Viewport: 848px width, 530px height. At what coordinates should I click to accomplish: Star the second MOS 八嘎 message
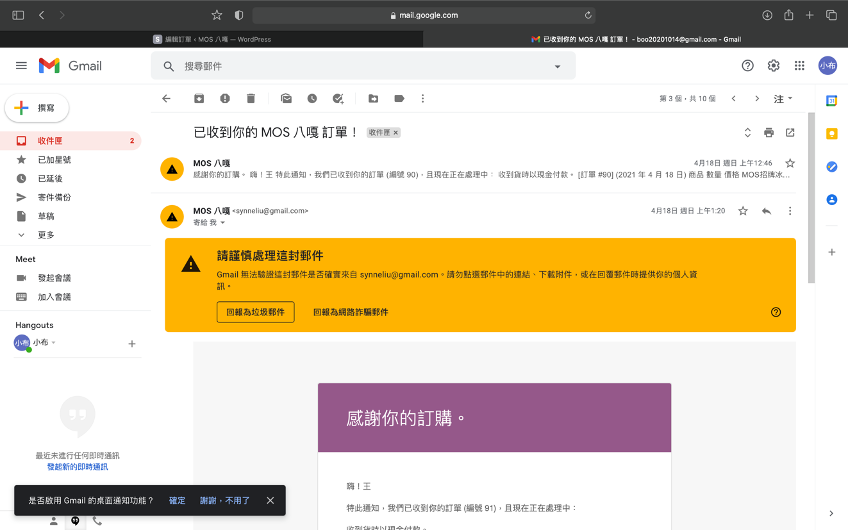742,211
